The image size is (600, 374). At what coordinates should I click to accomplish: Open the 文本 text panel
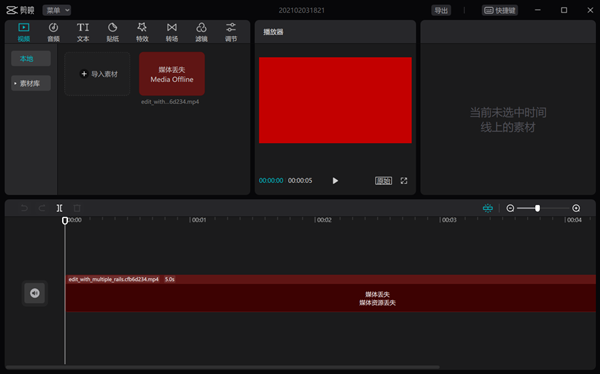tap(83, 32)
